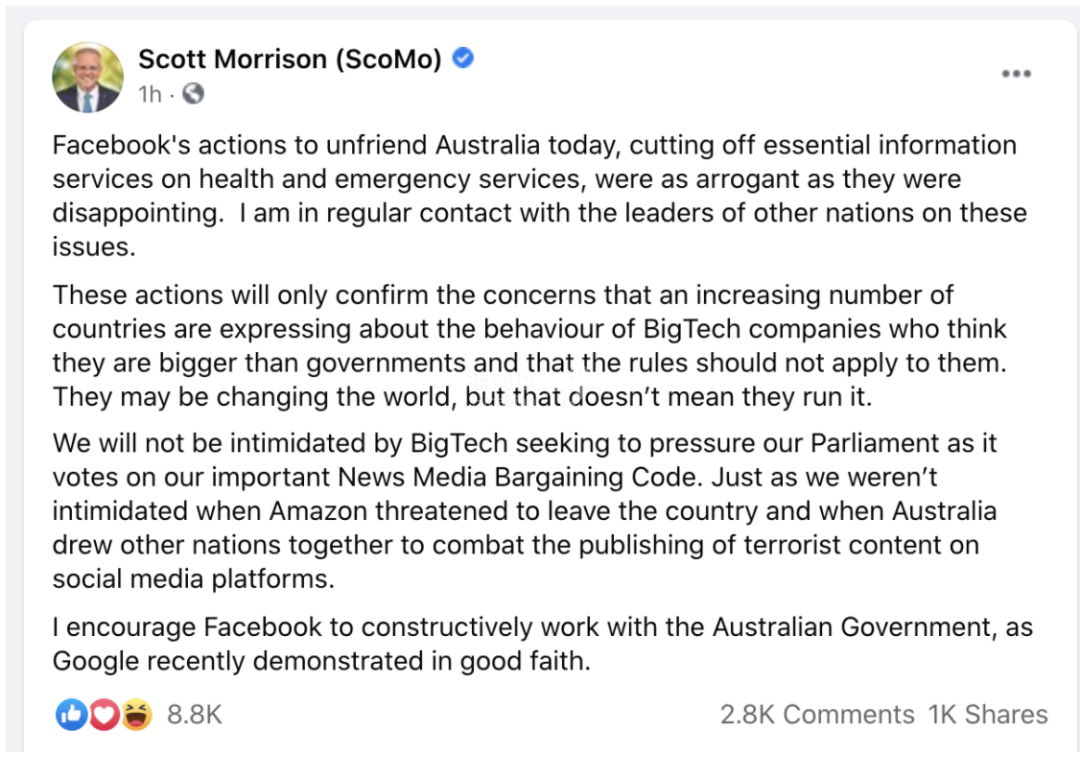This screenshot has width=1080, height=777.
Task: Click paragraph starting "I encourage Facebook"
Action: click(x=543, y=644)
